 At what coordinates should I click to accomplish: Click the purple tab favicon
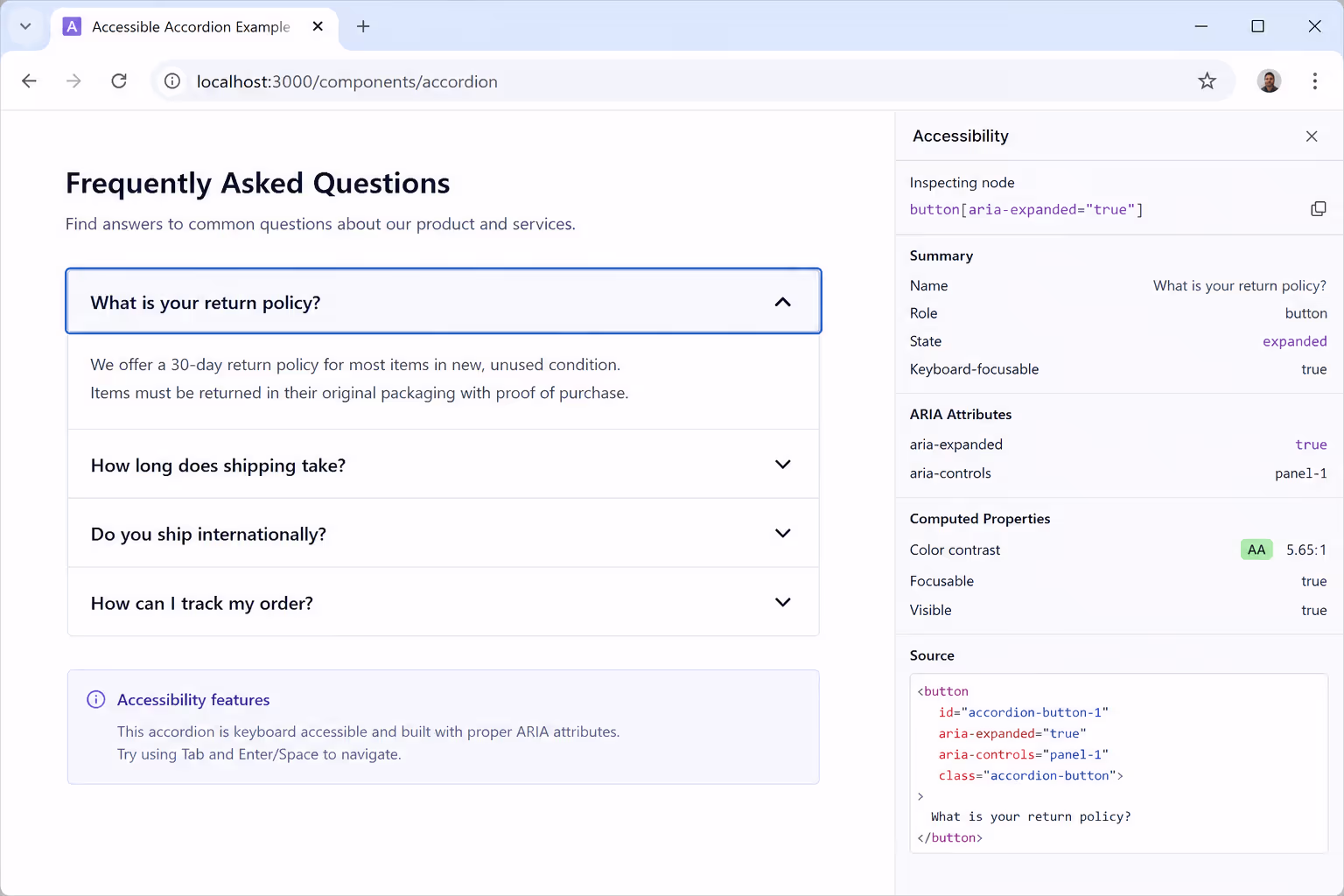(73, 26)
